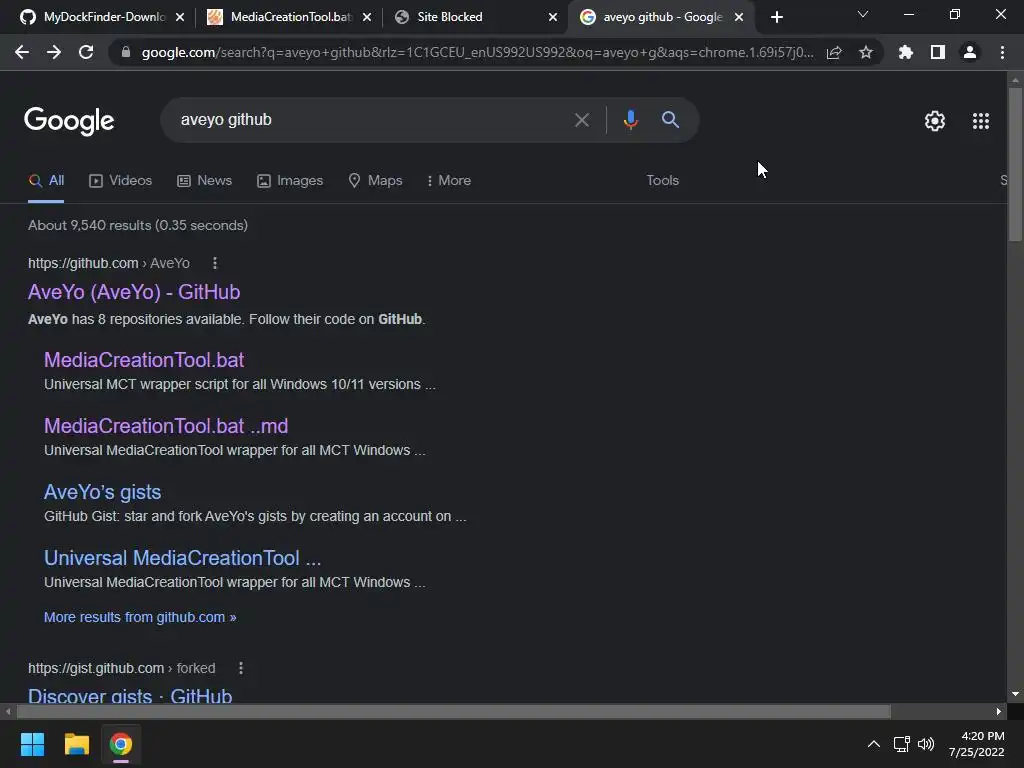Open the AveYo's gists link

click(x=103, y=492)
